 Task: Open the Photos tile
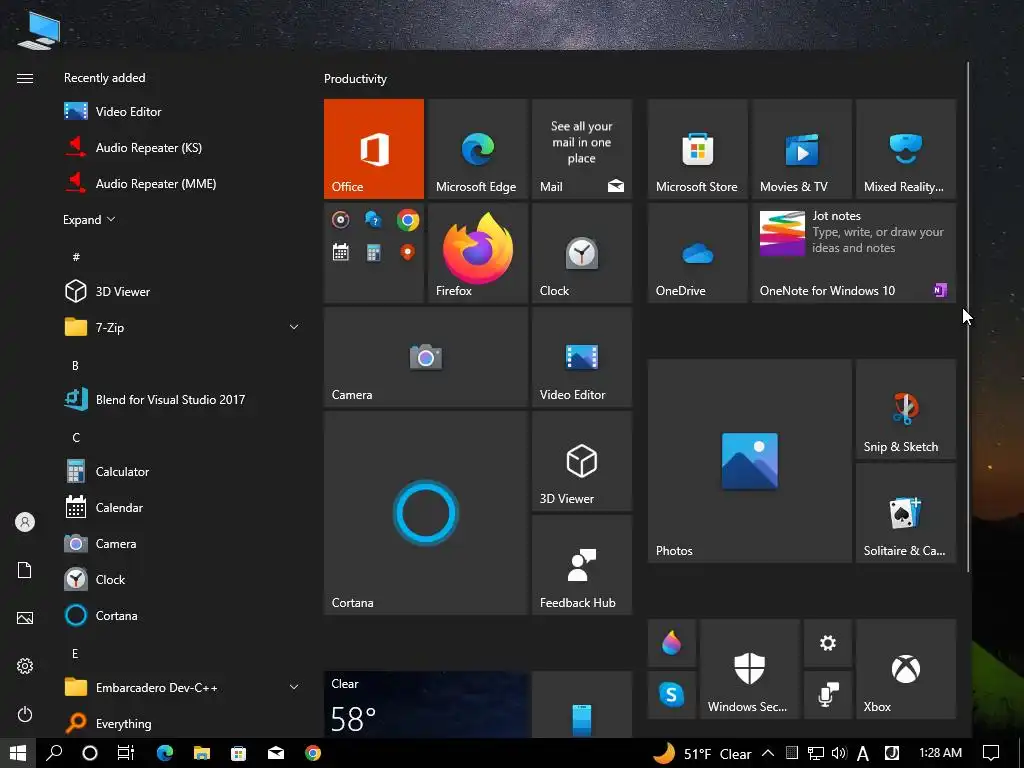click(750, 461)
